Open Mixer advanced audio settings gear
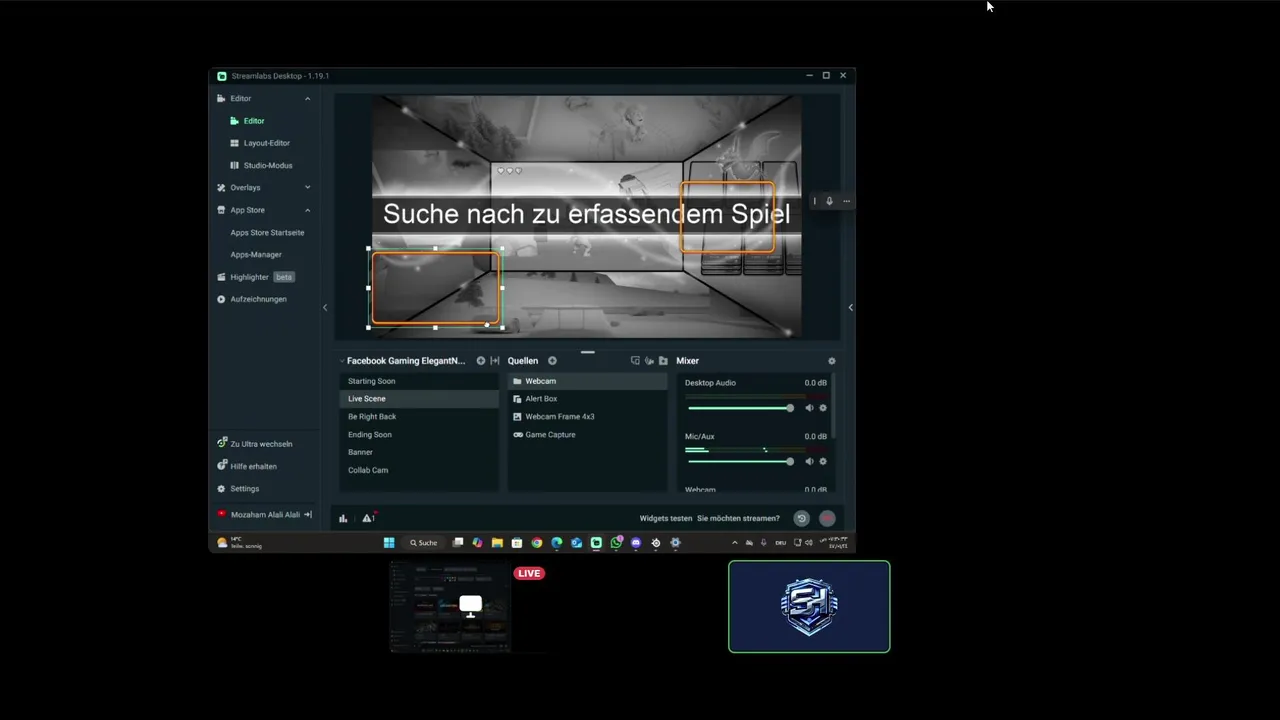 click(831, 361)
